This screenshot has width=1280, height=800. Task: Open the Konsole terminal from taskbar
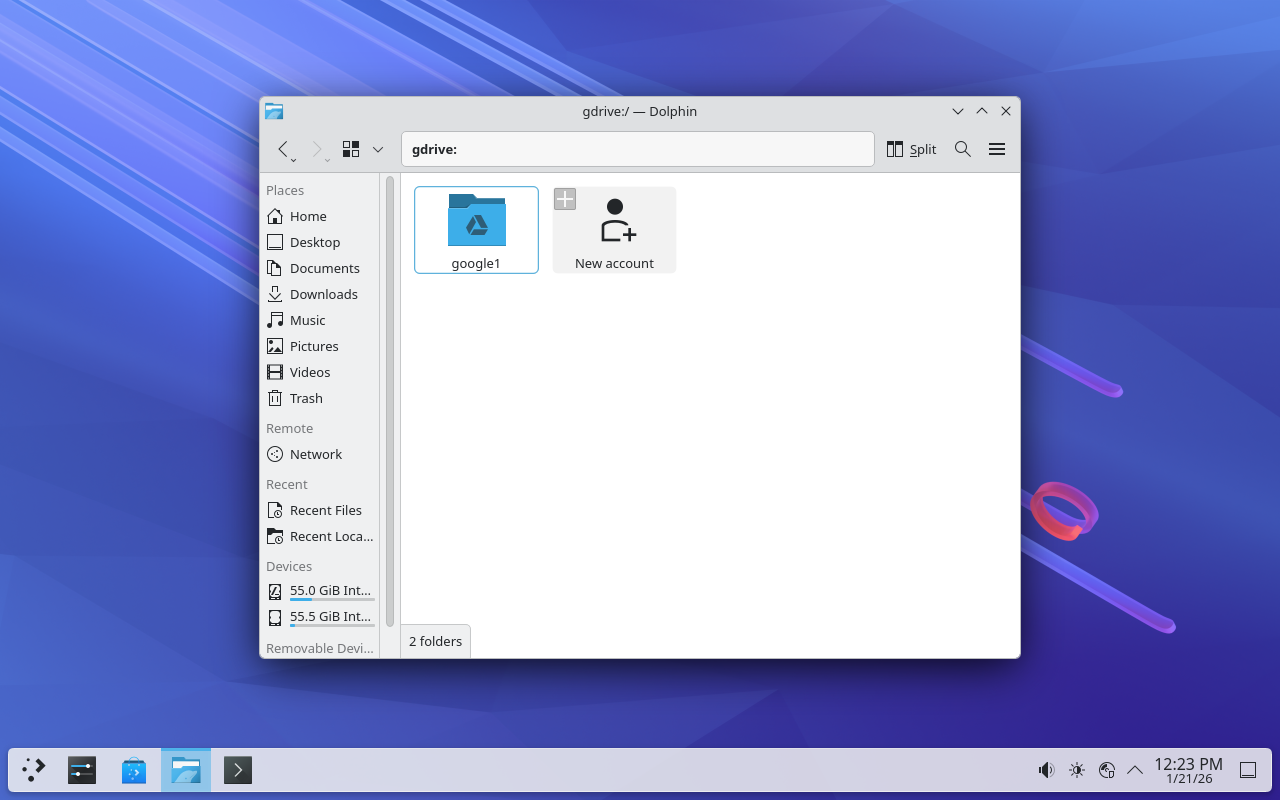pos(237,770)
